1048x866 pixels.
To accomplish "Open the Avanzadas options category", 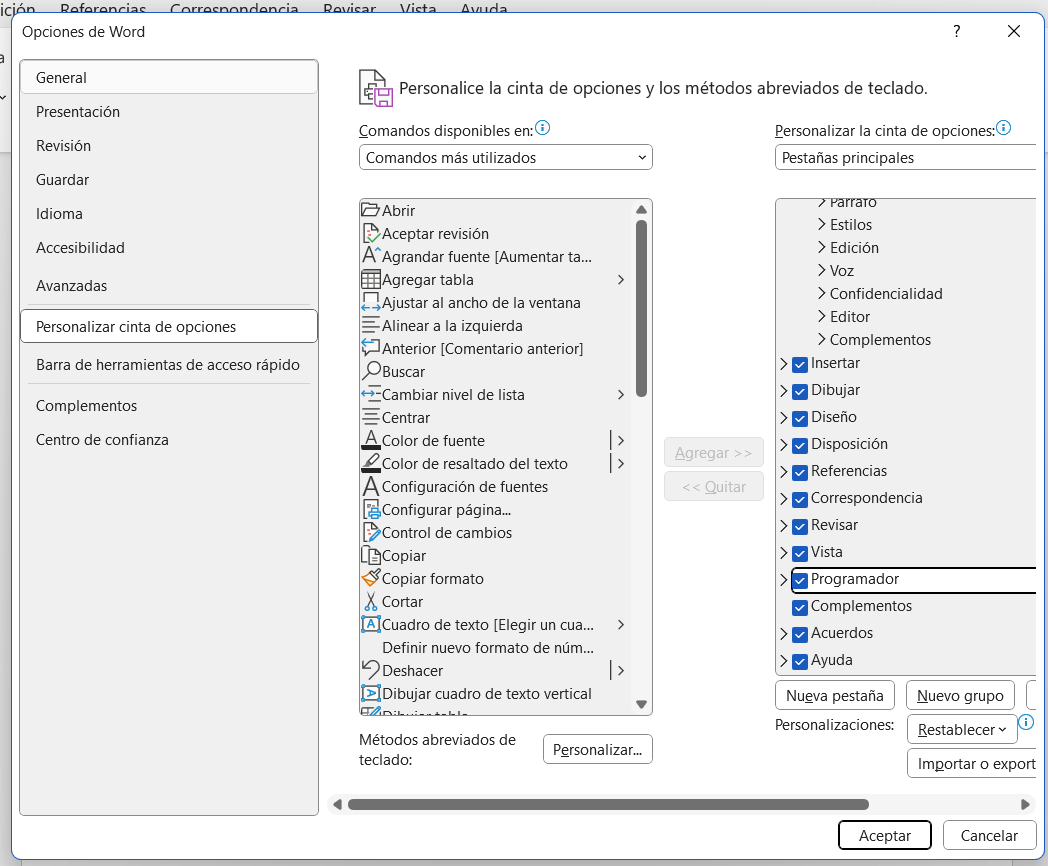I will tap(71, 286).
